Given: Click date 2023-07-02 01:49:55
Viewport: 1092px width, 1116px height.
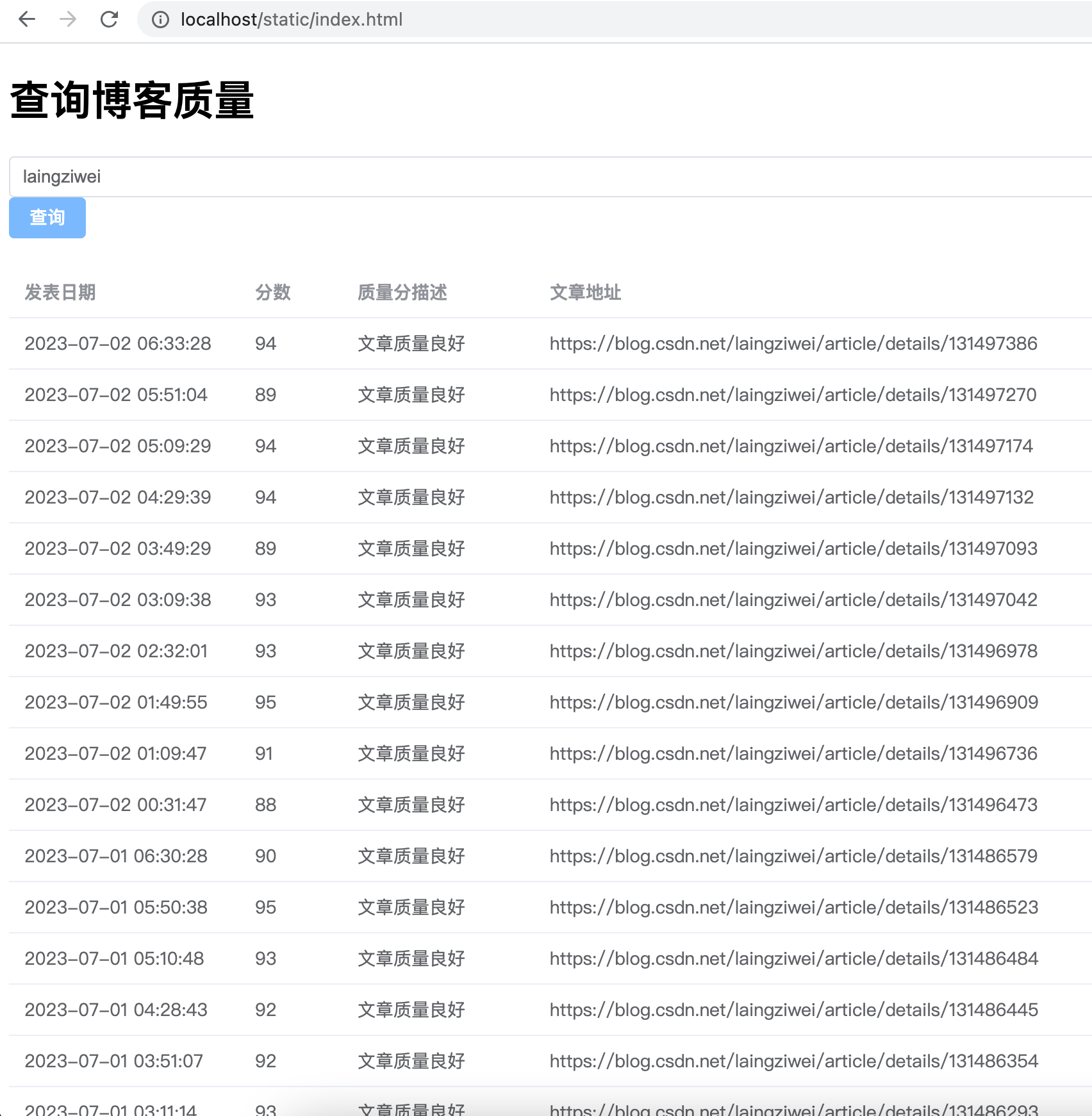Looking at the screenshot, I should click(x=116, y=703).
